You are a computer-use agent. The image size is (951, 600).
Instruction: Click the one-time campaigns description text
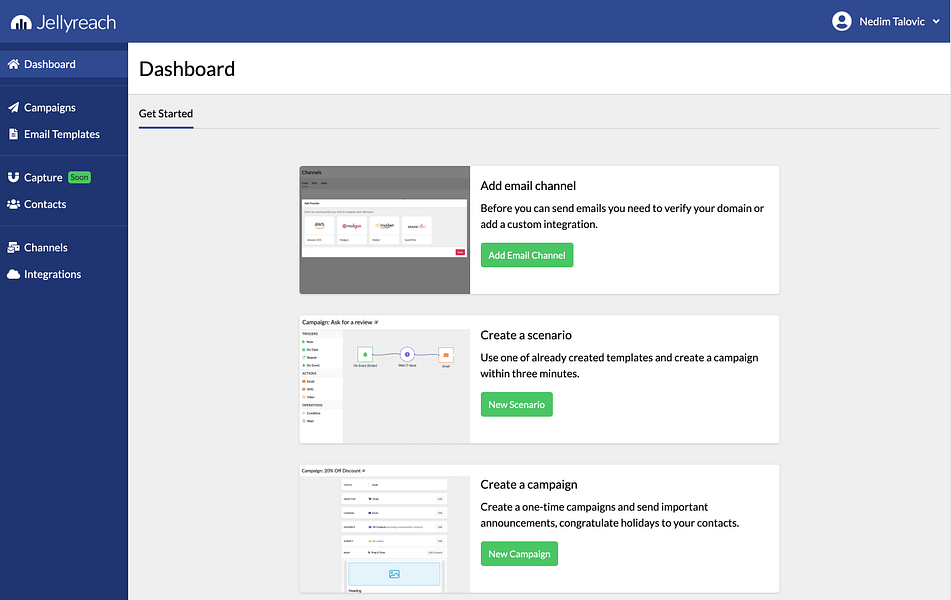[x=610, y=515]
